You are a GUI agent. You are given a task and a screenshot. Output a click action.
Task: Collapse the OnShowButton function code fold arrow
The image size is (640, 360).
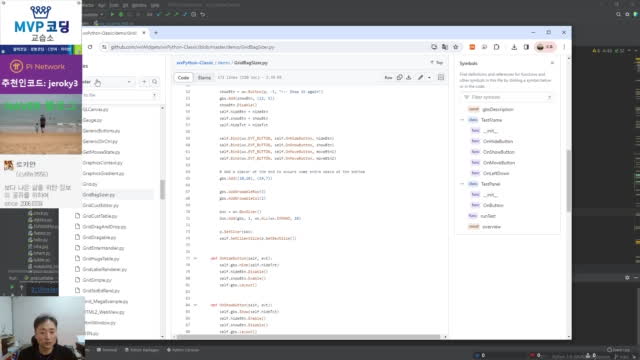coord(196,305)
